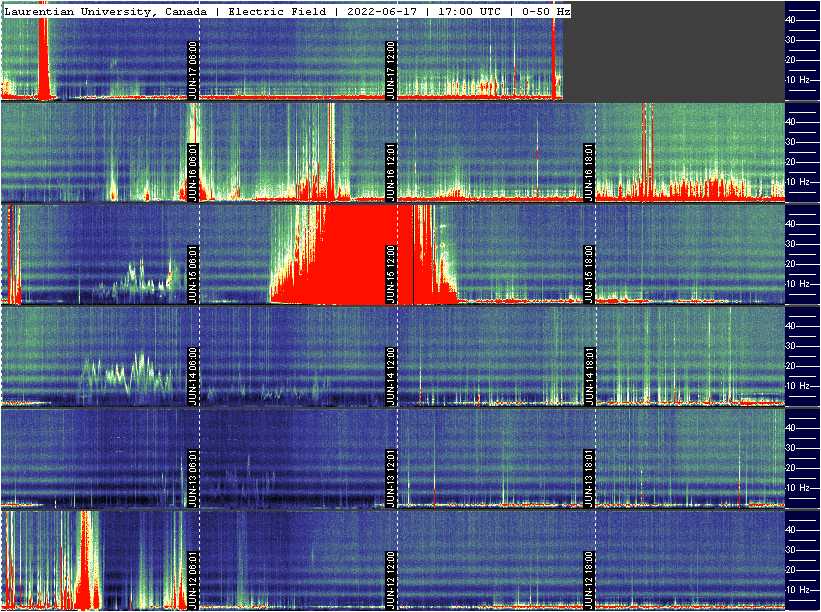Click the JUN-17 06:00 time marker

[193, 70]
